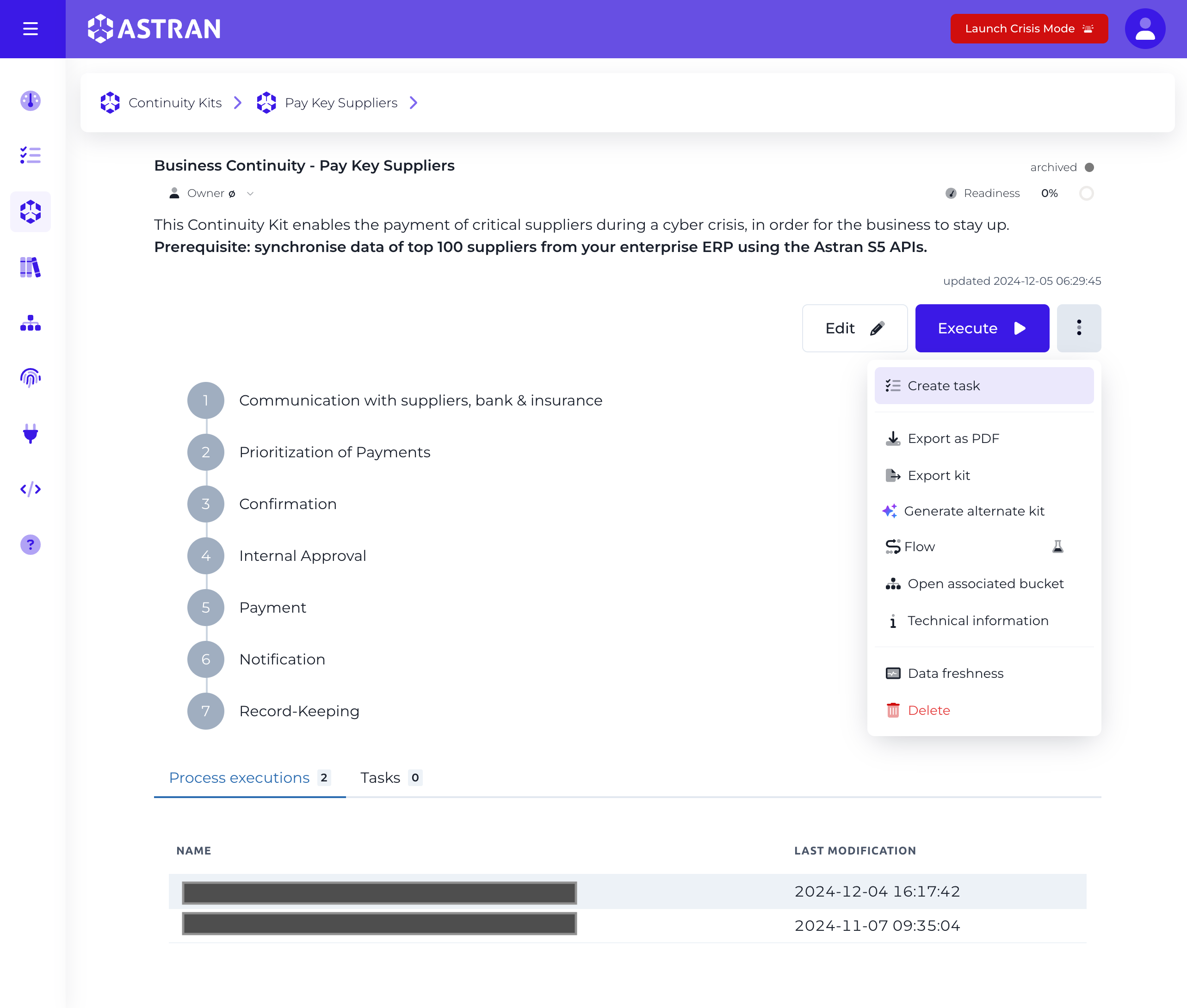This screenshot has width=1187, height=1008.
Task: Click the Pay Key Suppliers breadcrumb icon
Action: pyautogui.click(x=266, y=103)
